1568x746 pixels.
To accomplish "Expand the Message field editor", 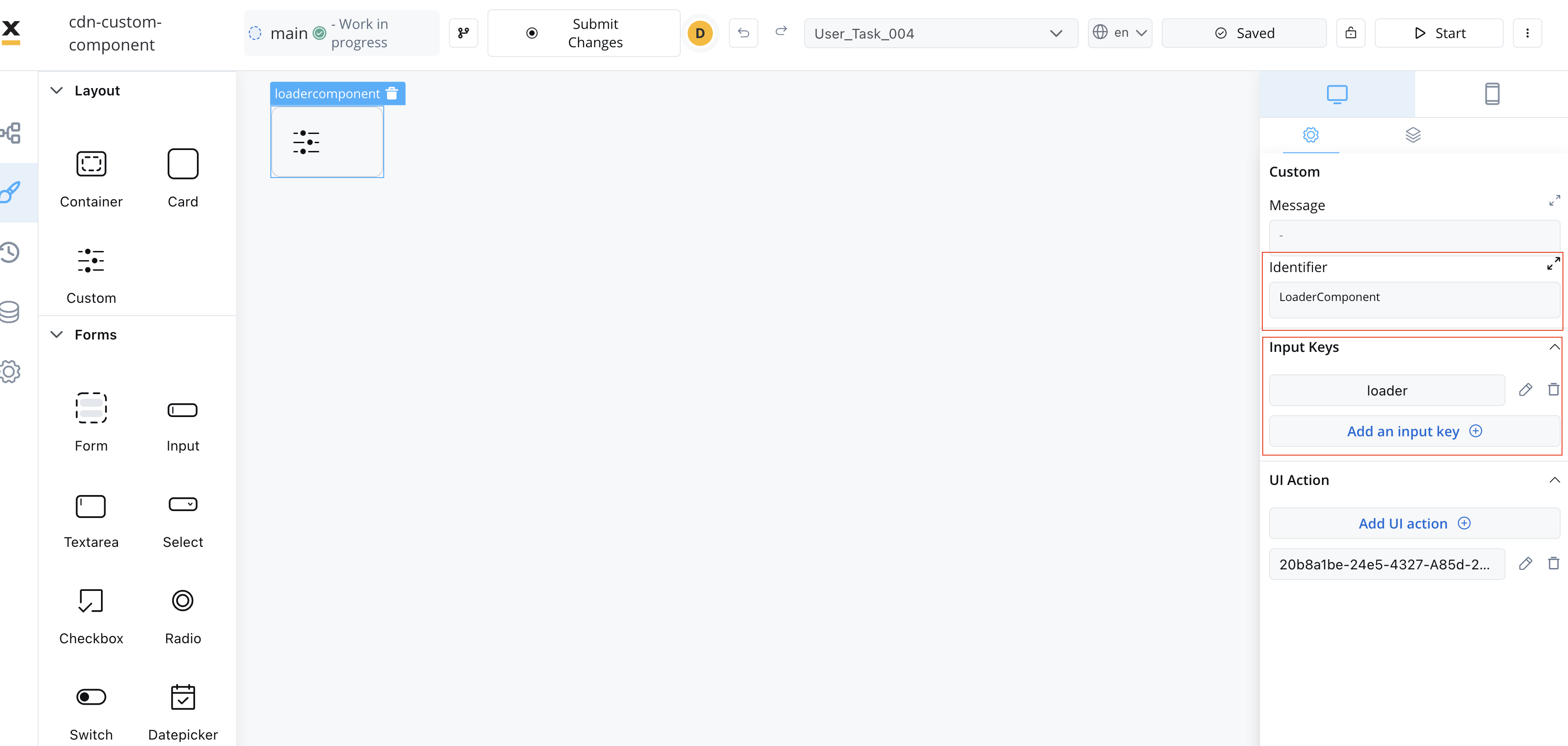I will [x=1554, y=200].
